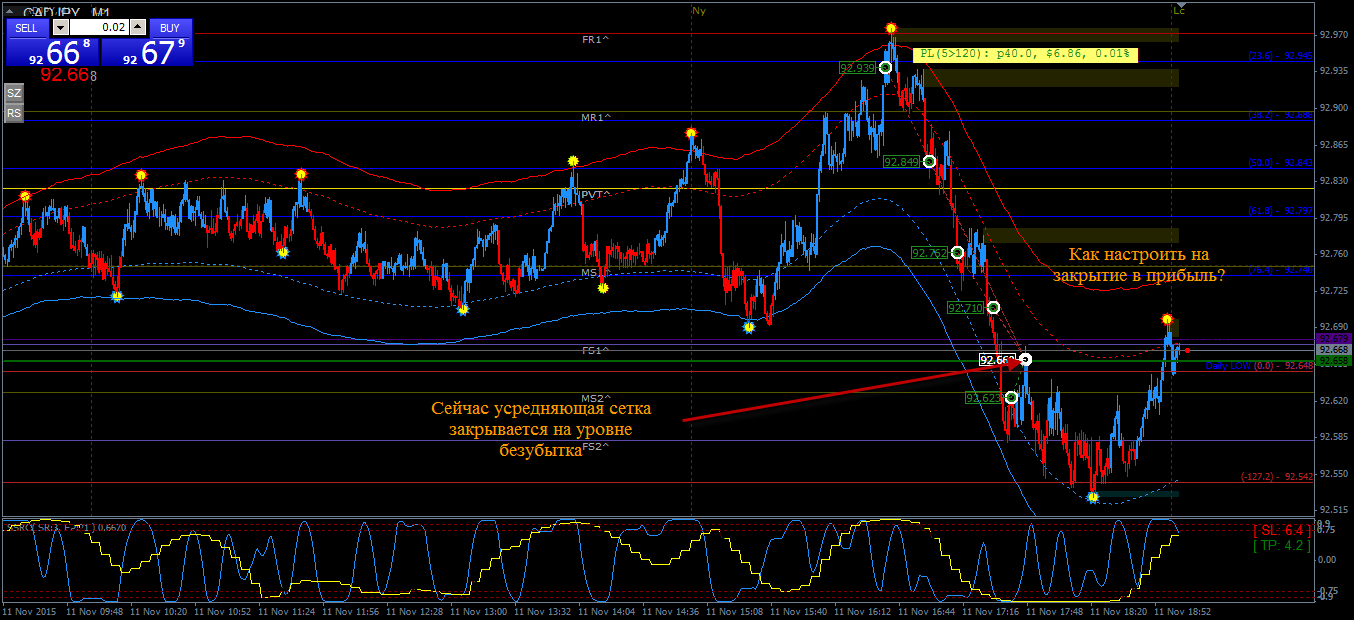Click the BUY one-click trading button
1354x620 pixels.
[171, 28]
